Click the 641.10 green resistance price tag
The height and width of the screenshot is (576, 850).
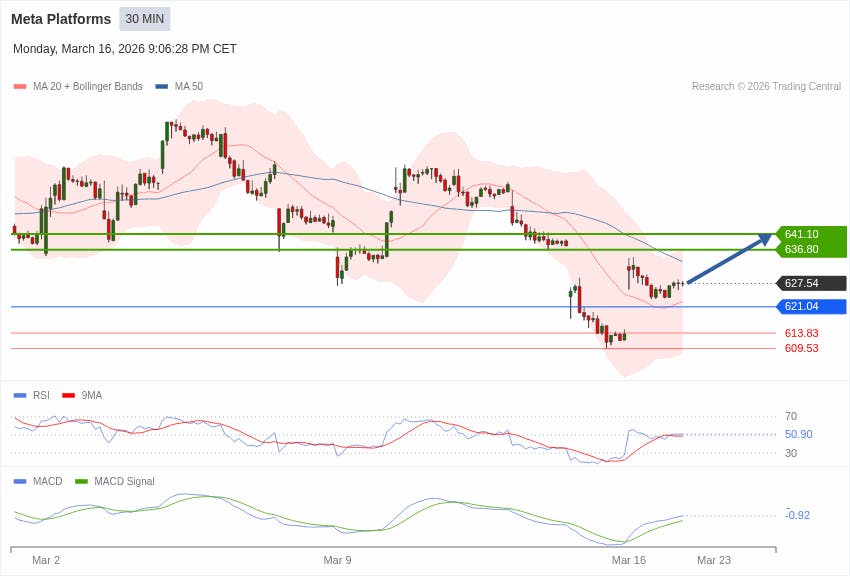pos(811,234)
